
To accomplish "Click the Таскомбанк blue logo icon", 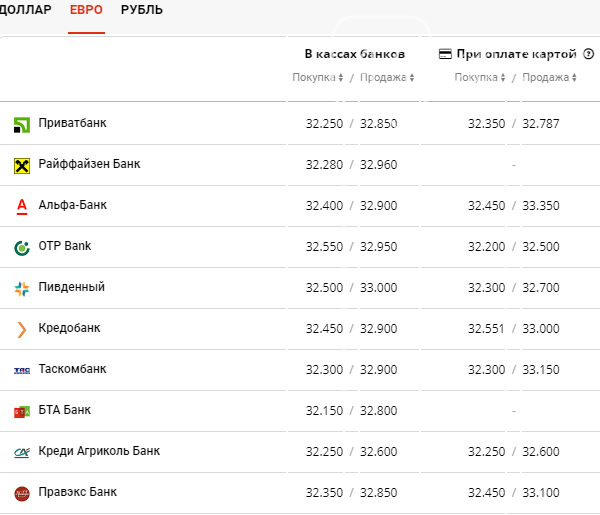I will coord(22,370).
